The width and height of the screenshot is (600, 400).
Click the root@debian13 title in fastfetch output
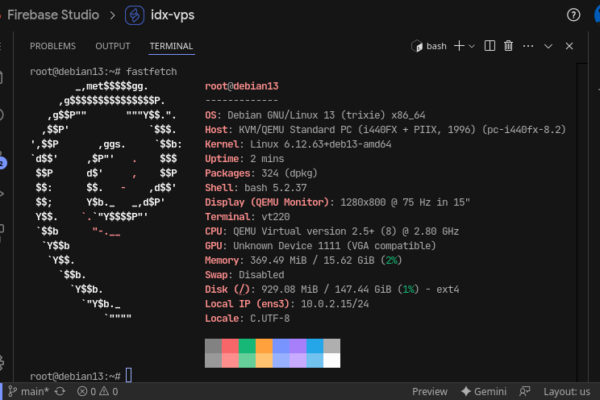[x=242, y=86]
